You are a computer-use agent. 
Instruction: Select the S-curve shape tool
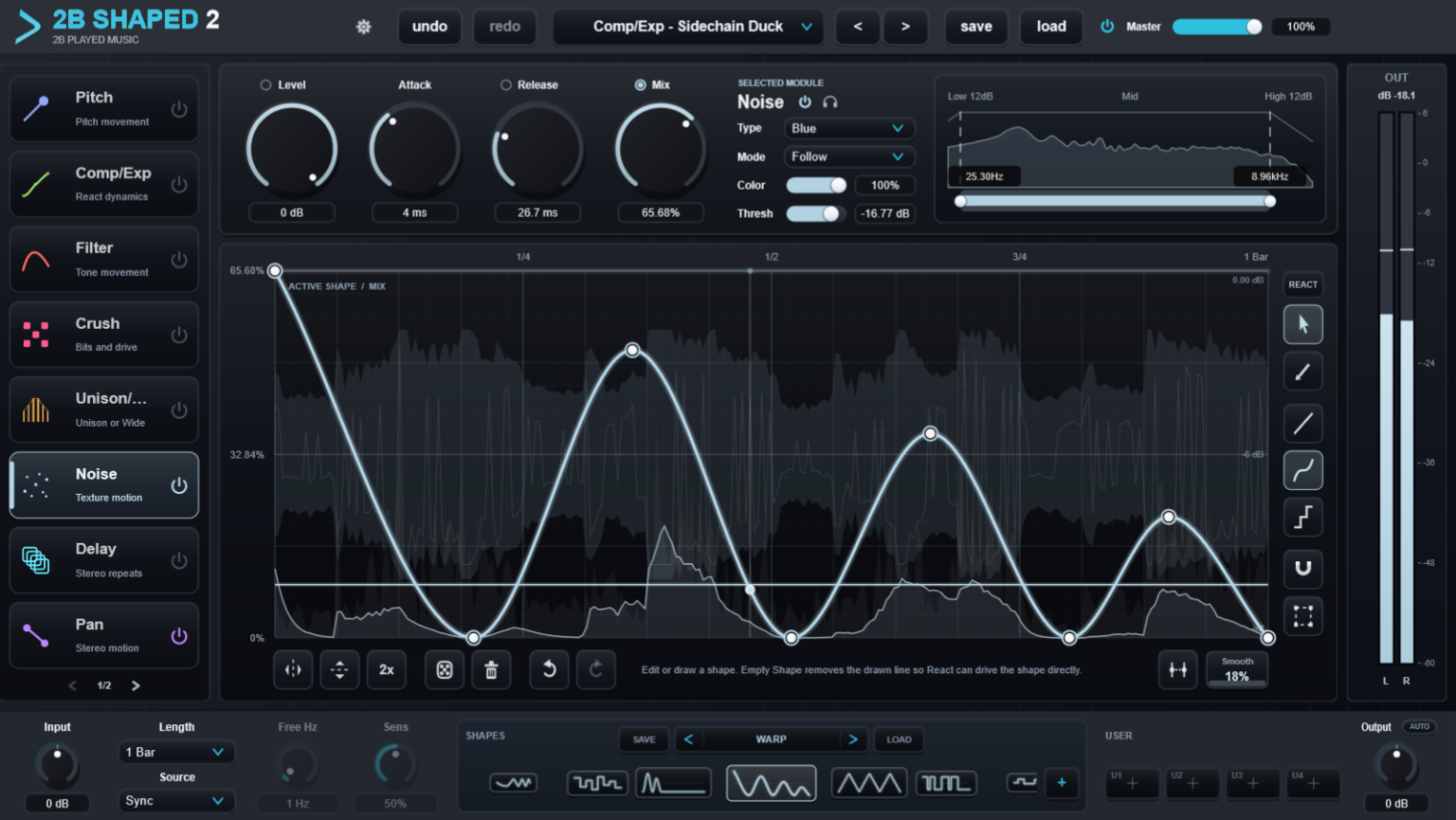(x=1303, y=470)
